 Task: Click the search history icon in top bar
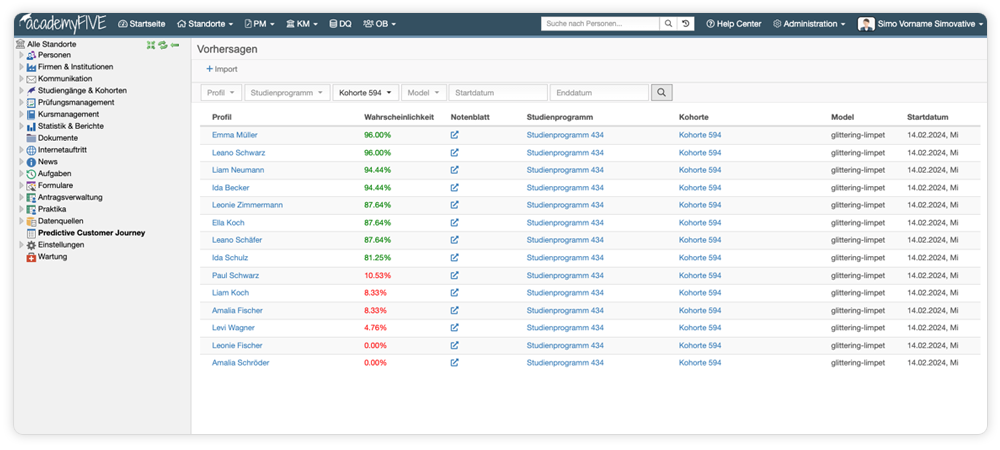click(685, 24)
